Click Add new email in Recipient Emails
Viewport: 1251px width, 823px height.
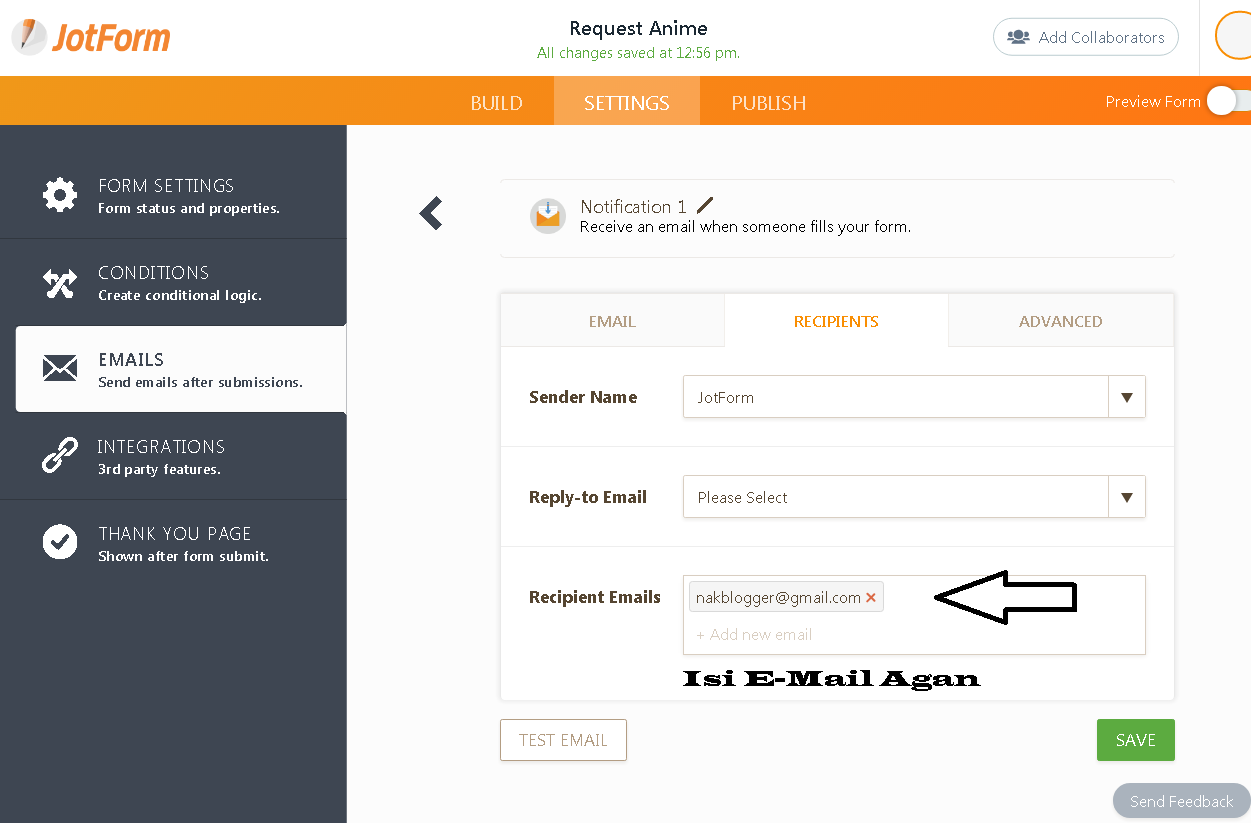(x=754, y=634)
